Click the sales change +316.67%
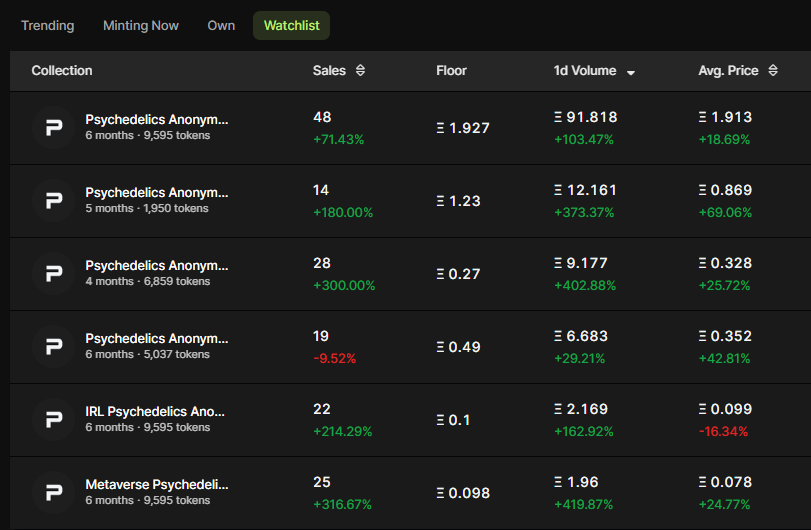Image resolution: width=811 pixels, height=530 pixels. 342,504
